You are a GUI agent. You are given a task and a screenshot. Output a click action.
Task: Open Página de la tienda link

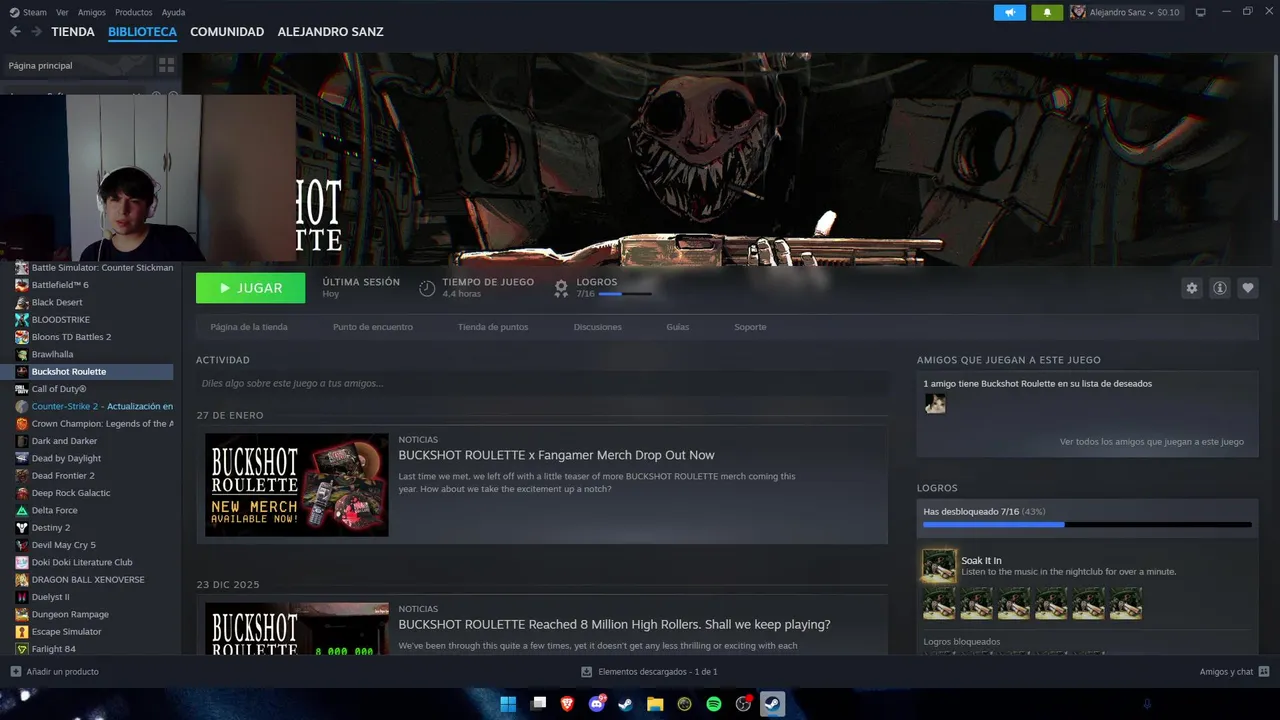249,327
